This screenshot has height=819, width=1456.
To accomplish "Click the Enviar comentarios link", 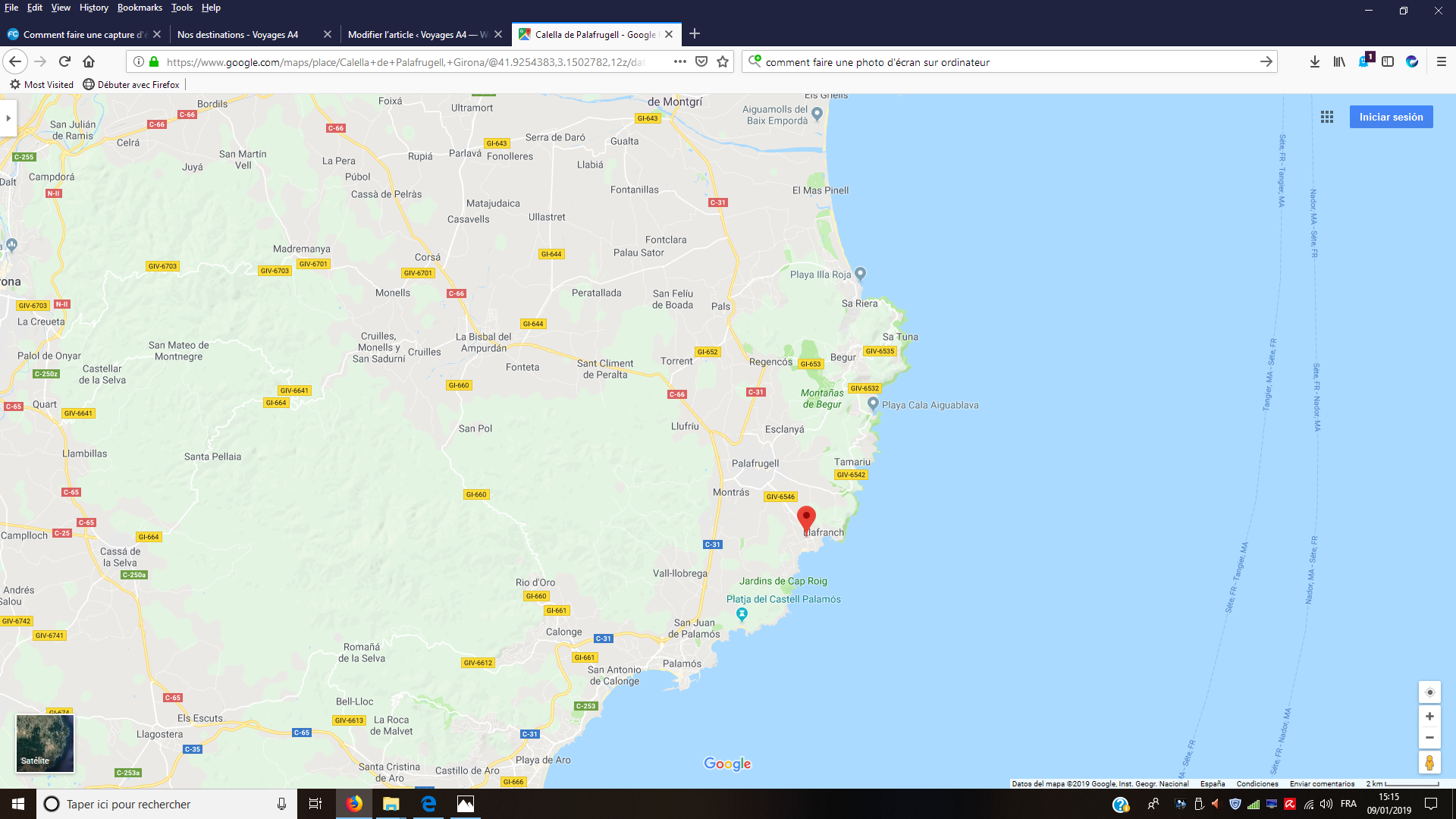I will pos(1322,784).
